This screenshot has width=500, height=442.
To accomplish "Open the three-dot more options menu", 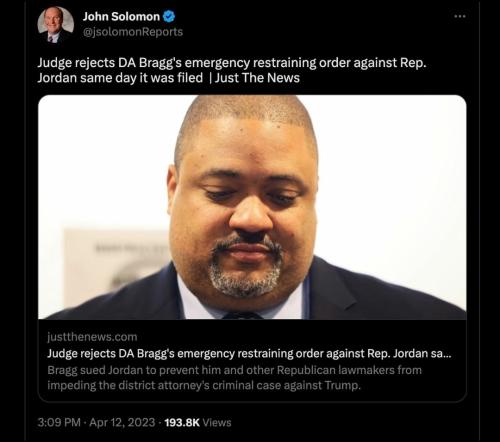I will tap(460, 16).
